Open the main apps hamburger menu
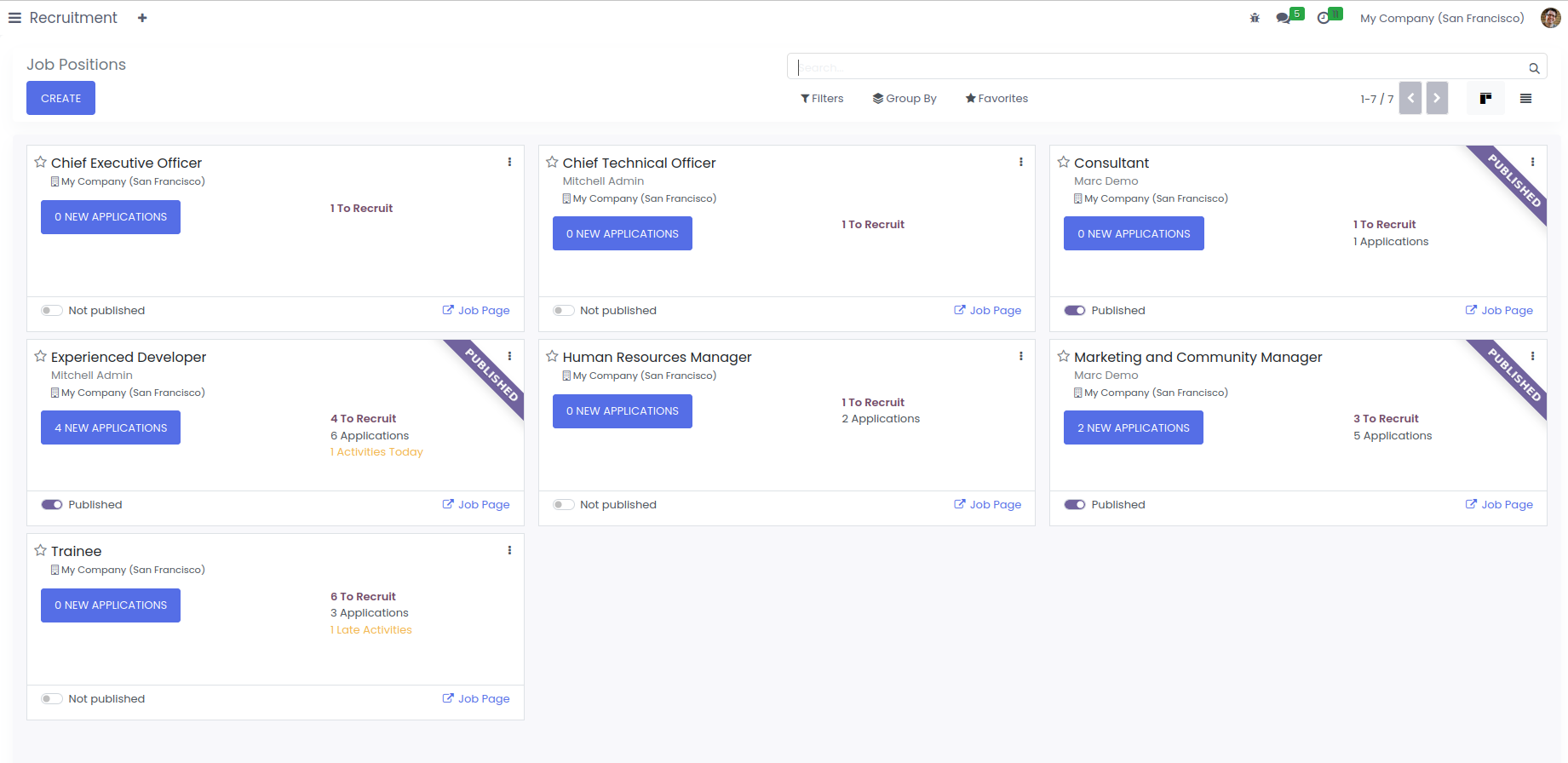This screenshot has width=1568, height=763. click(14, 18)
